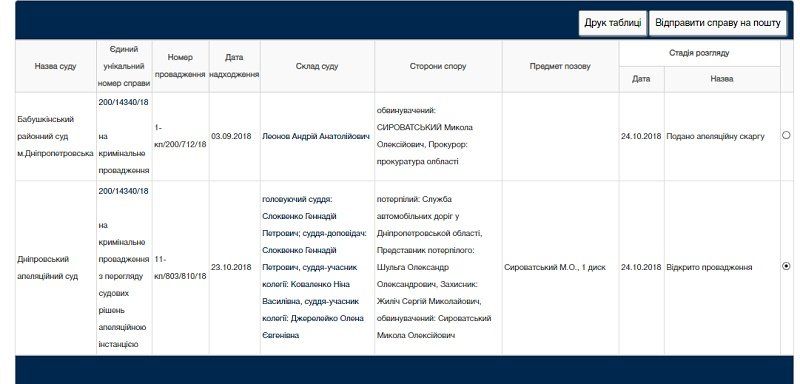The image size is (800, 384).
Task: Select radio button for Дніпровський апеляційний суд row
Action: pyautogui.click(x=786, y=266)
